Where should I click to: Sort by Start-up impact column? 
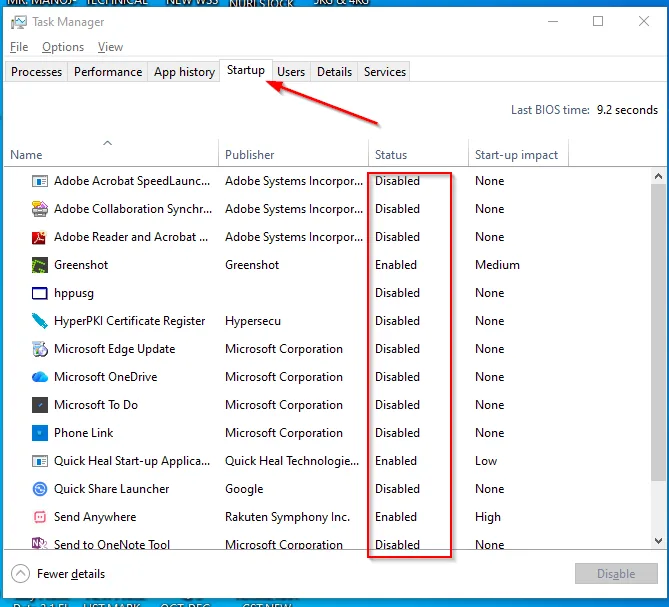[515, 155]
